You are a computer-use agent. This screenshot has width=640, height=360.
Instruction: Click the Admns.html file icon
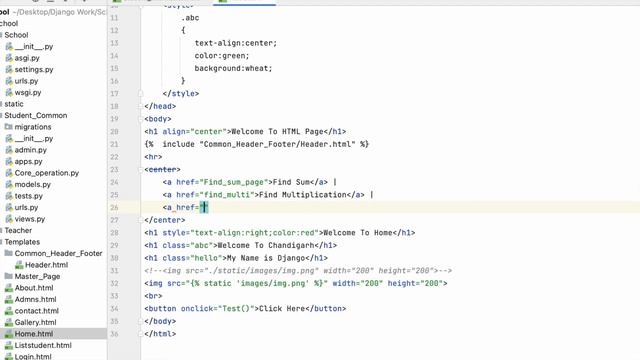tap(9, 299)
